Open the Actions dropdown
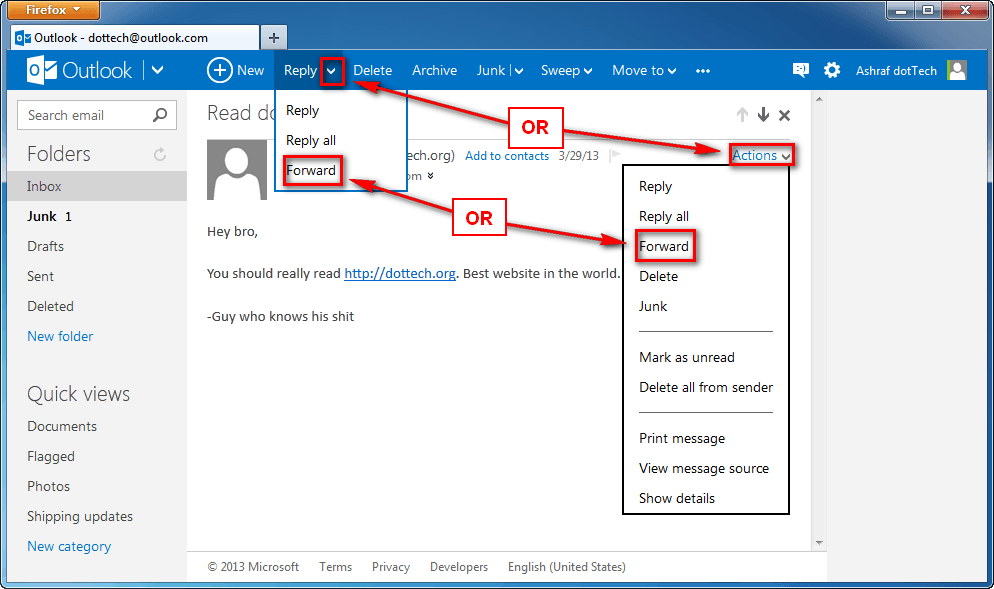The height and width of the screenshot is (589, 994). [x=761, y=155]
